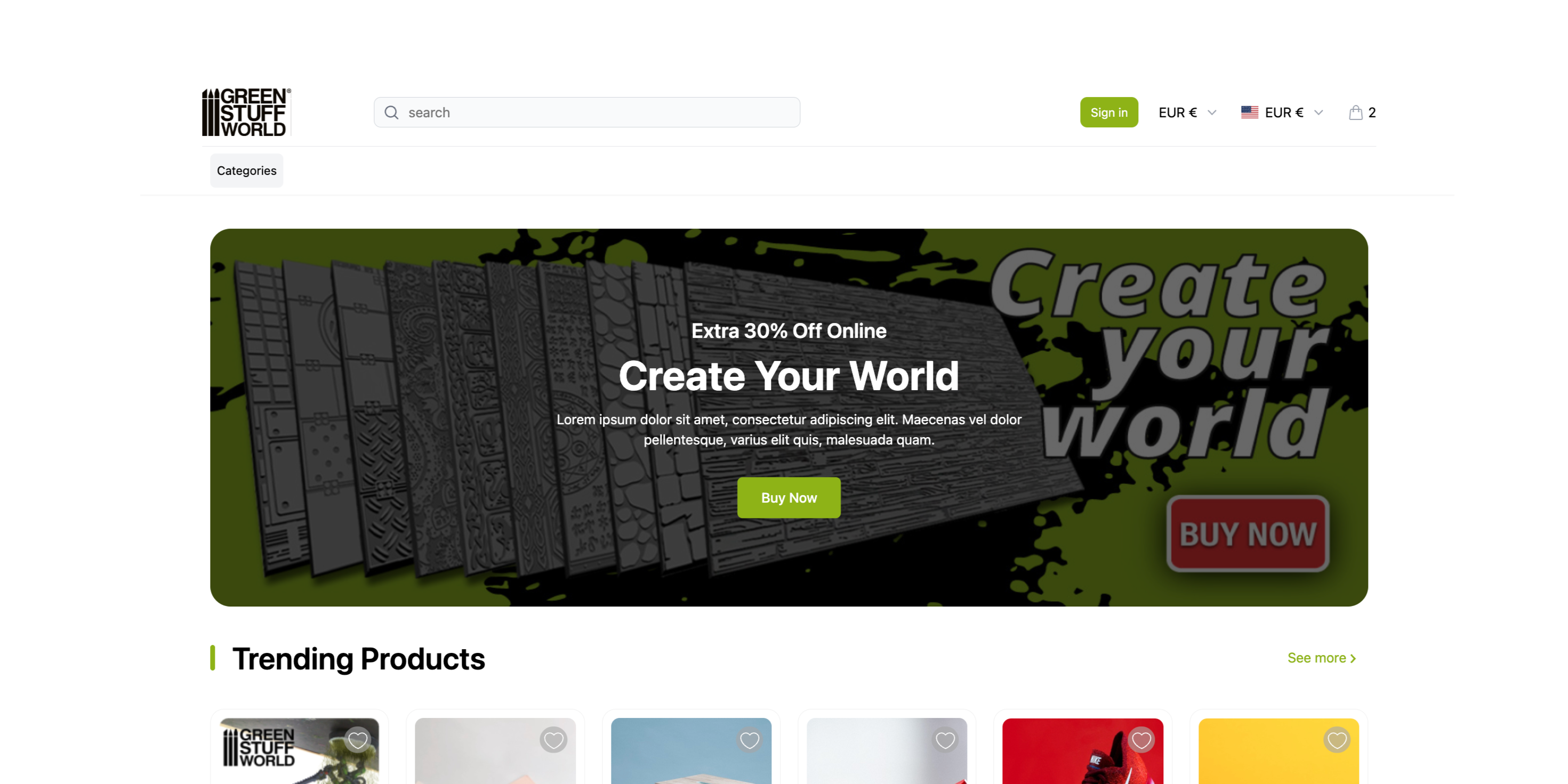Click the Green Stuff World logo

[246, 112]
